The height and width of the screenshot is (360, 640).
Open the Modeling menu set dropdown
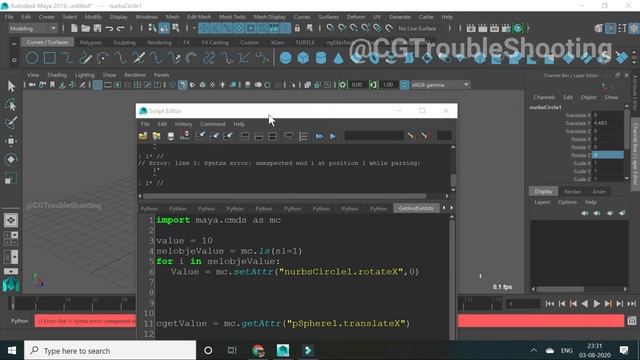pos(33,28)
